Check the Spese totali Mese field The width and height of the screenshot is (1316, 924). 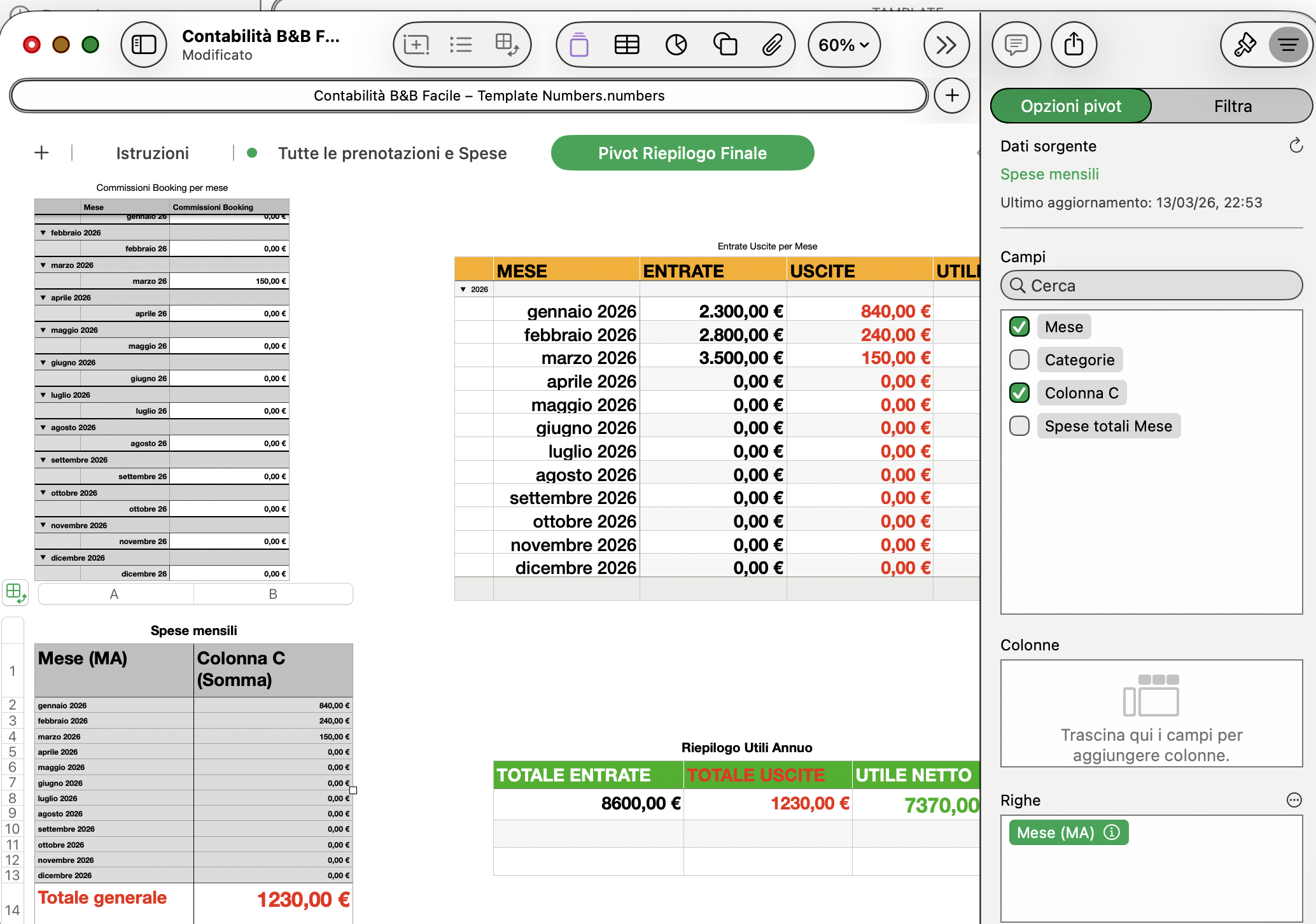click(x=1019, y=426)
